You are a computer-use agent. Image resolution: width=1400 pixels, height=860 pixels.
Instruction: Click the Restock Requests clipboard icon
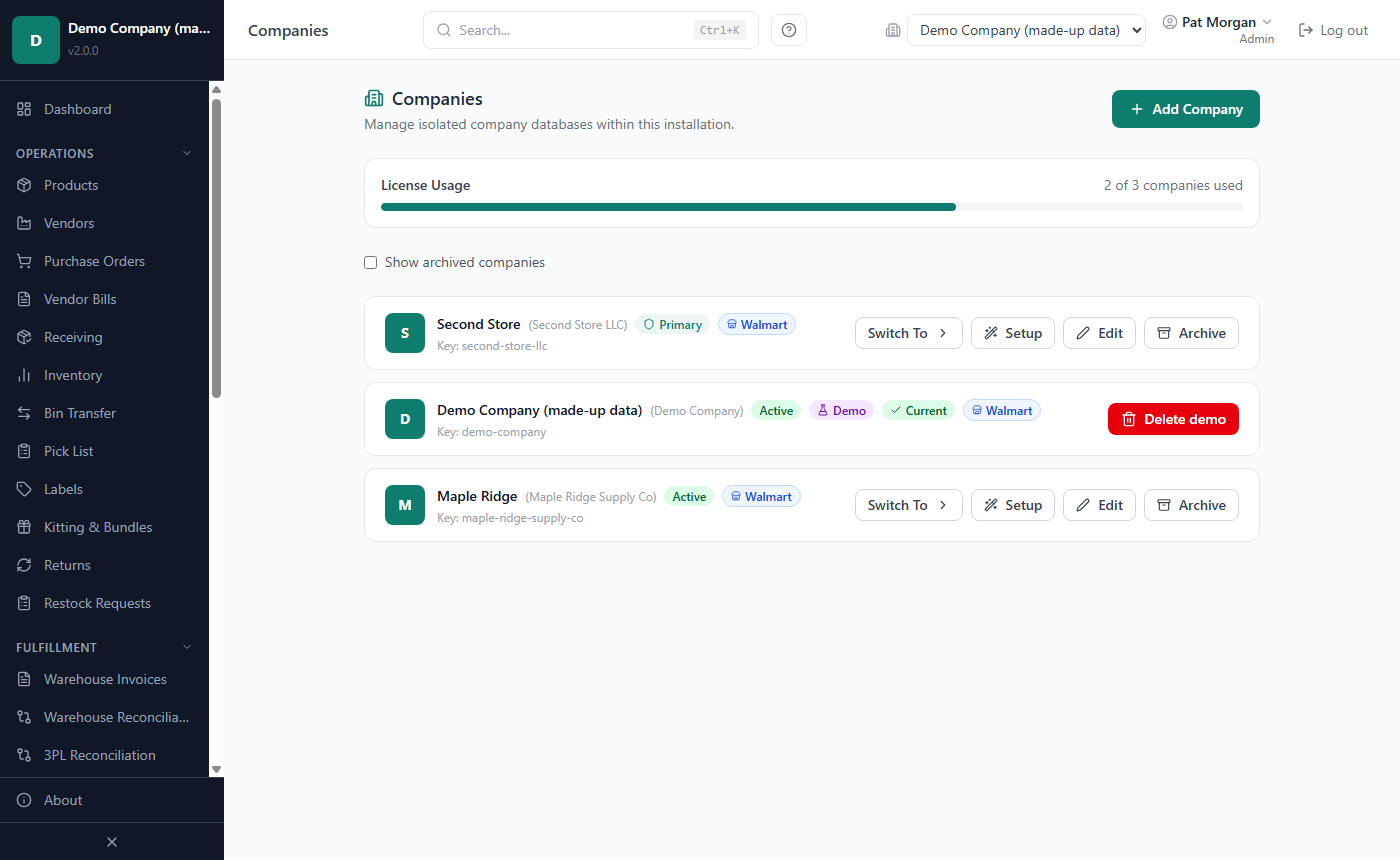pos(24,603)
